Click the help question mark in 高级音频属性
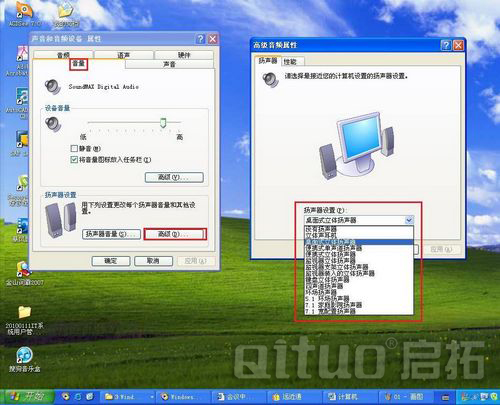 tap(446, 45)
